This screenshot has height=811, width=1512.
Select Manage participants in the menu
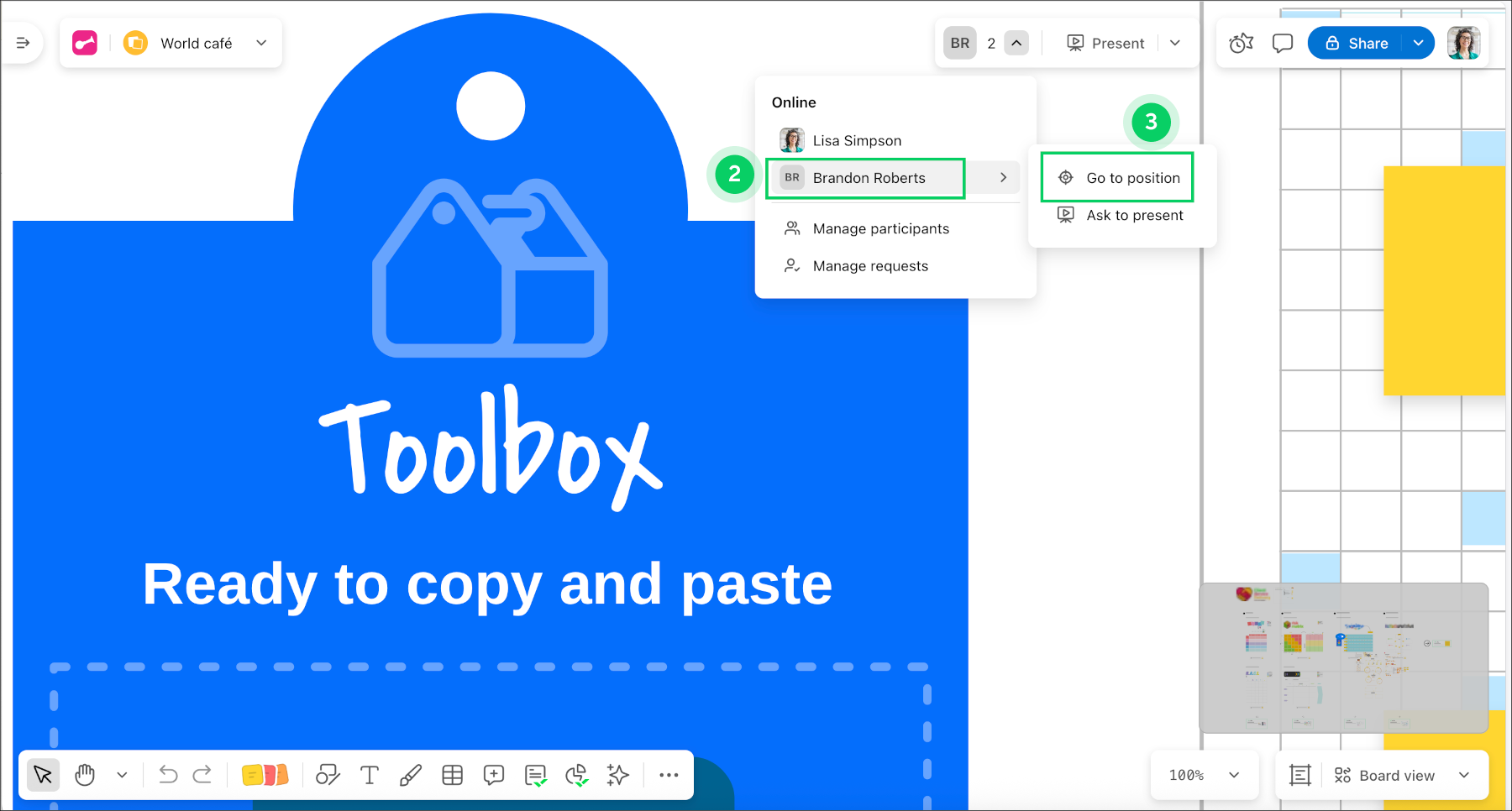pyautogui.click(x=880, y=228)
